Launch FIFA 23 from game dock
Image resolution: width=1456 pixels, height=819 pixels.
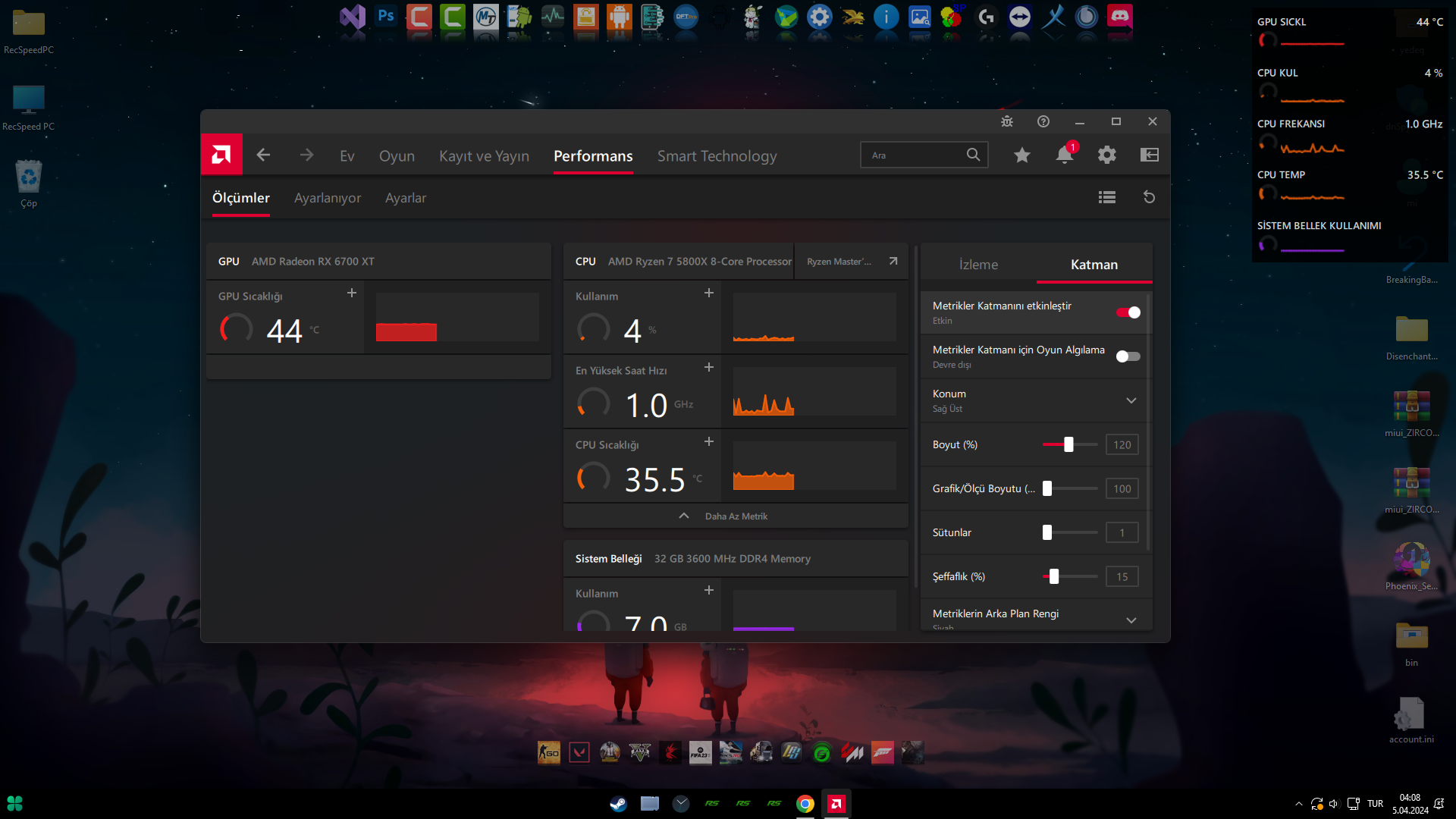(x=701, y=753)
